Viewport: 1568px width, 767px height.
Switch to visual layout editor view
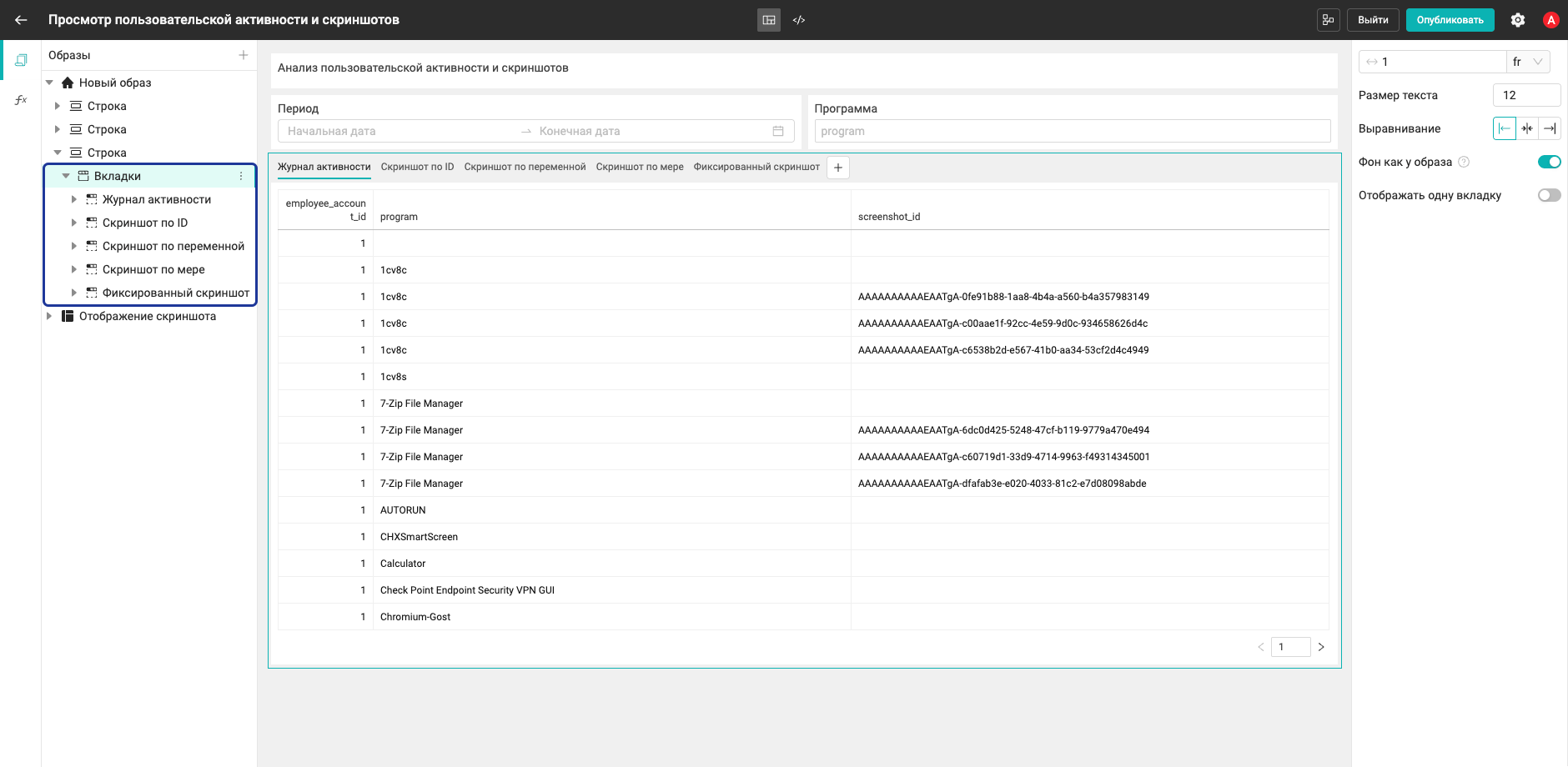[769, 20]
